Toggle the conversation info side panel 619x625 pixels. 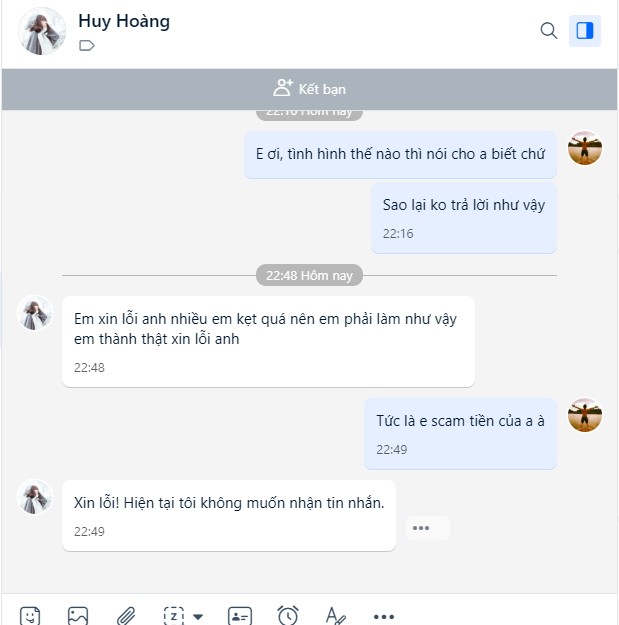pos(585,31)
